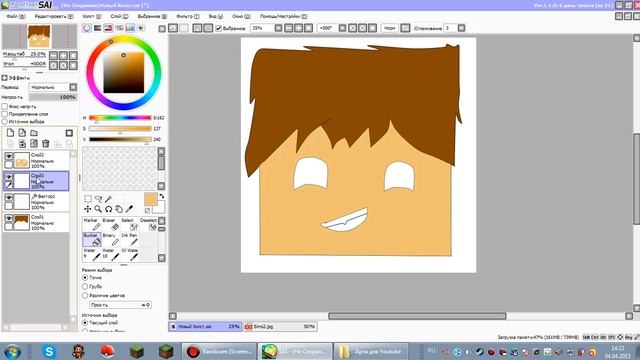The width and height of the screenshot is (640, 360).
Task: Select the Marker brush
Action: pyautogui.click(x=92, y=224)
